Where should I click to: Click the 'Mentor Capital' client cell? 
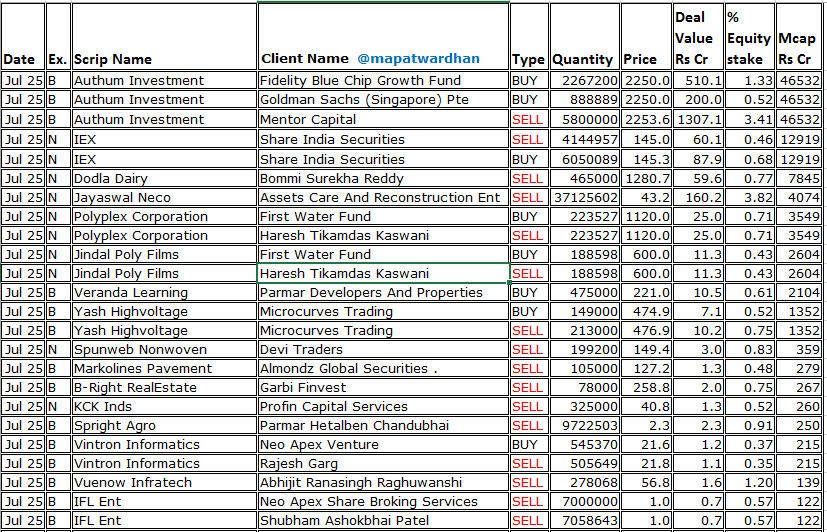[383, 120]
